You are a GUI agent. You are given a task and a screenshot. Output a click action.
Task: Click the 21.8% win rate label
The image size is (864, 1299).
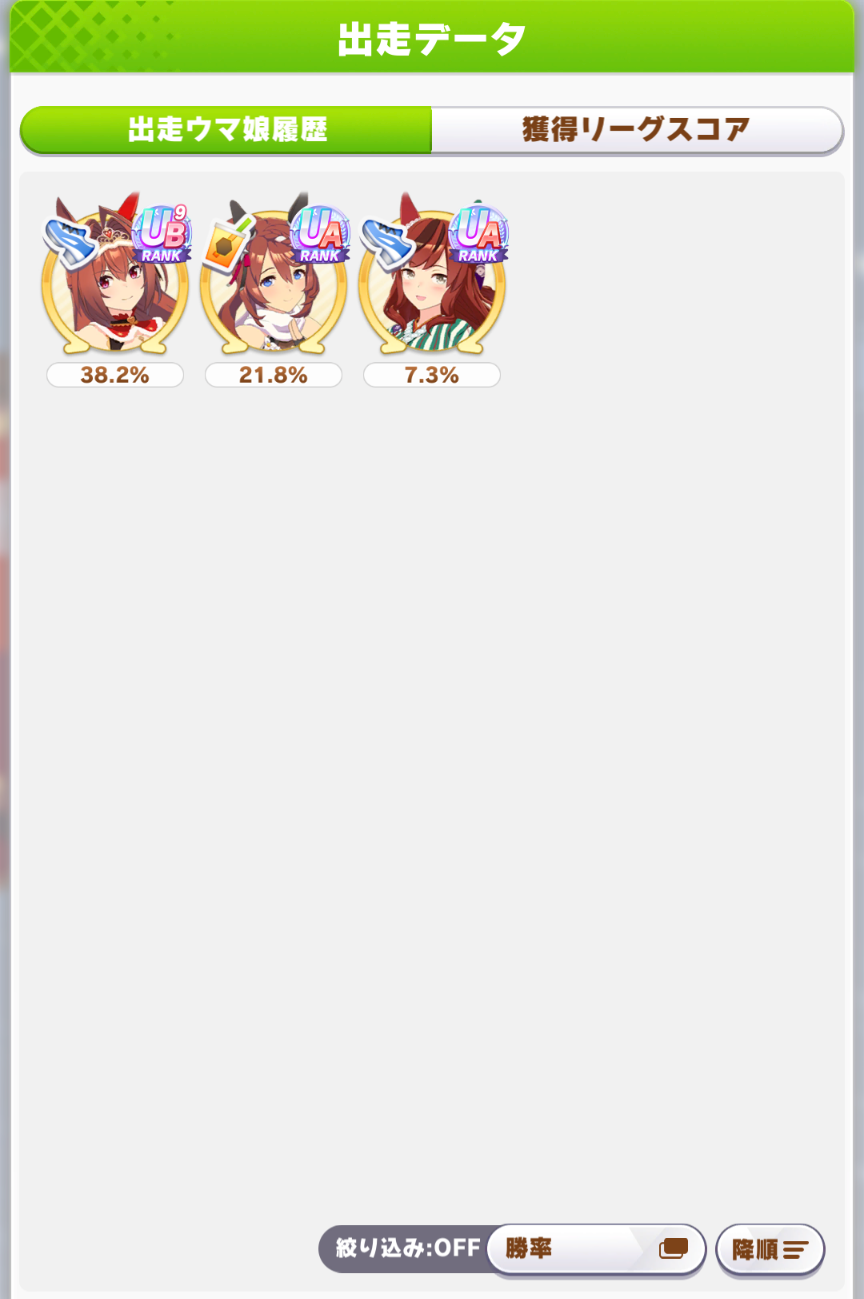point(273,375)
